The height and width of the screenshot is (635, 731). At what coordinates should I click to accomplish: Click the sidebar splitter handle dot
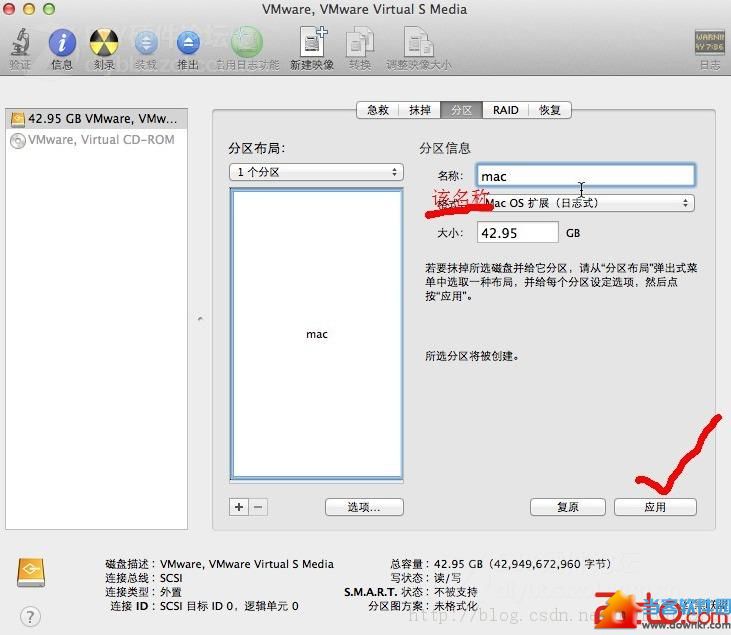pos(200,319)
